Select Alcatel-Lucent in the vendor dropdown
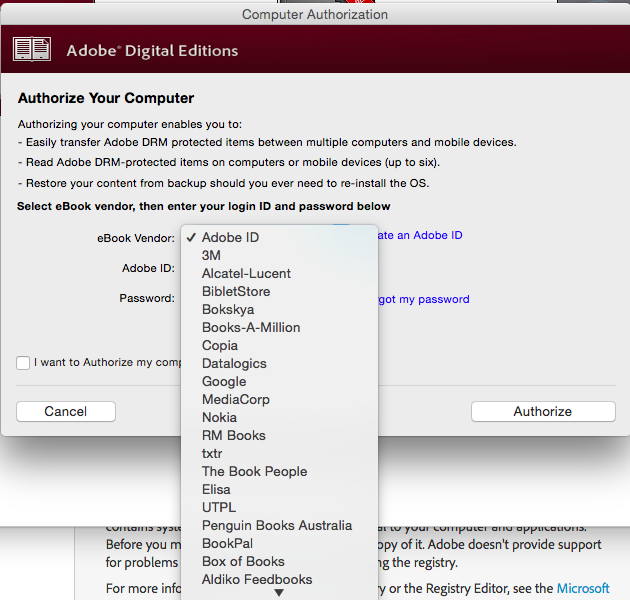This screenshot has height=600, width=630. pyautogui.click(x=246, y=274)
